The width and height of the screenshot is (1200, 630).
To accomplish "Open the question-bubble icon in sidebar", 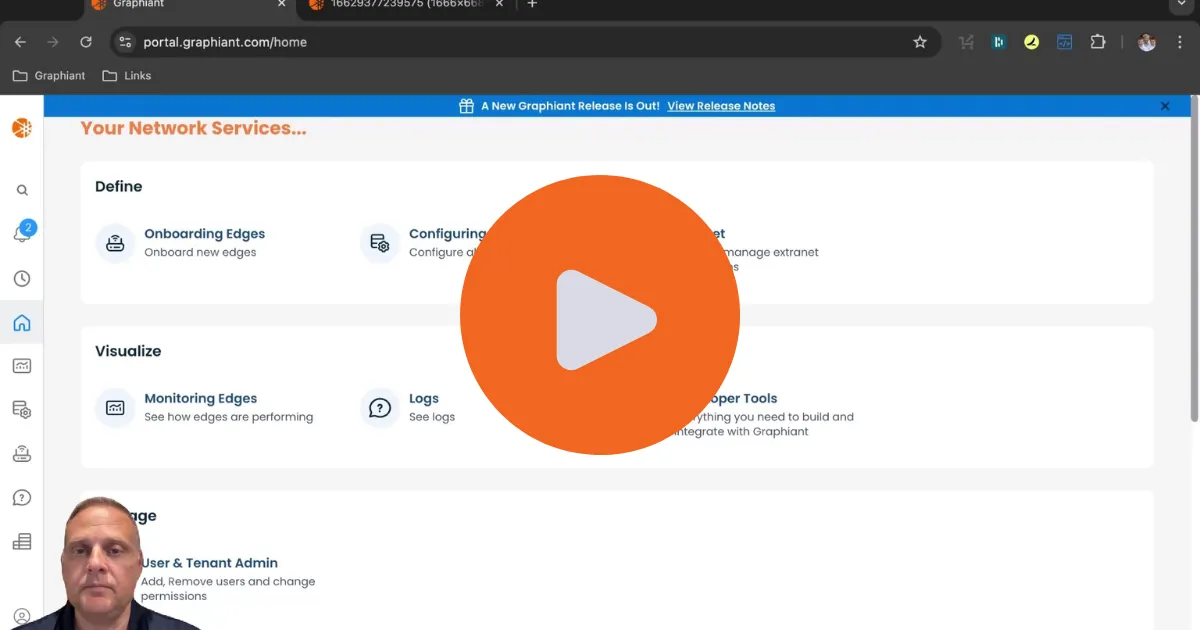I will [x=22, y=498].
